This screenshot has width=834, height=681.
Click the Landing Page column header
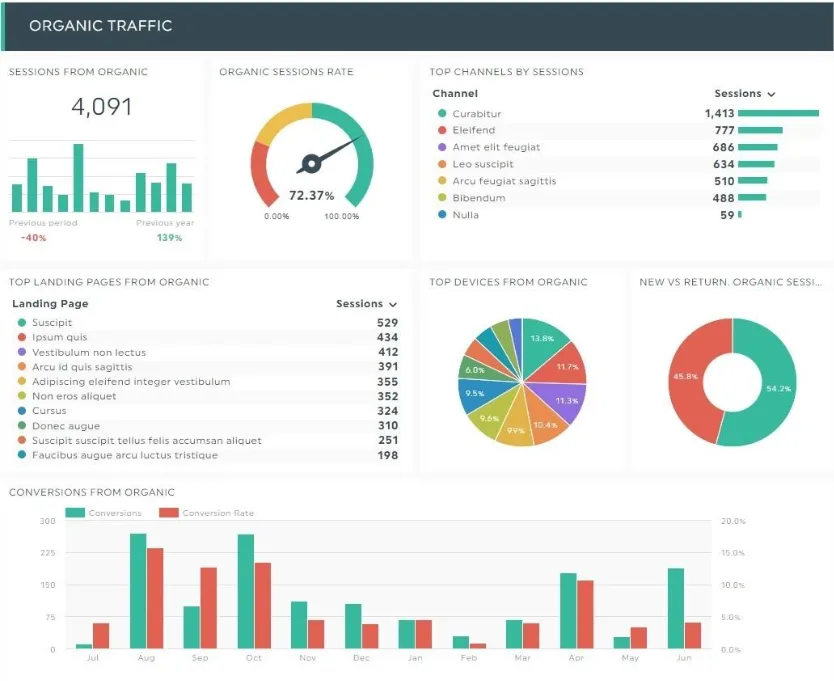point(50,304)
